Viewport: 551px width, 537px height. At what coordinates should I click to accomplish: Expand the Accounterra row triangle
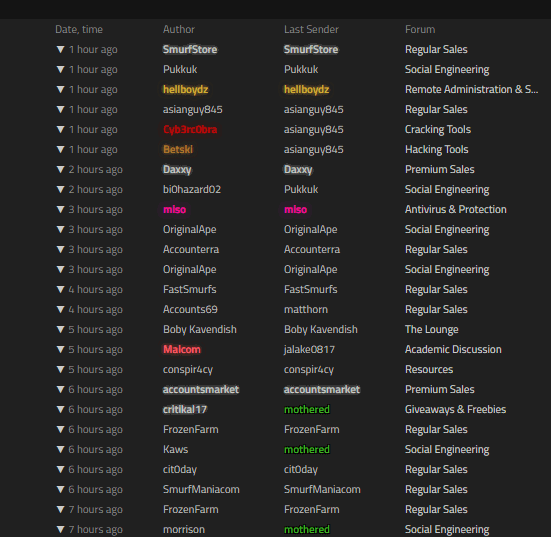tap(60, 250)
